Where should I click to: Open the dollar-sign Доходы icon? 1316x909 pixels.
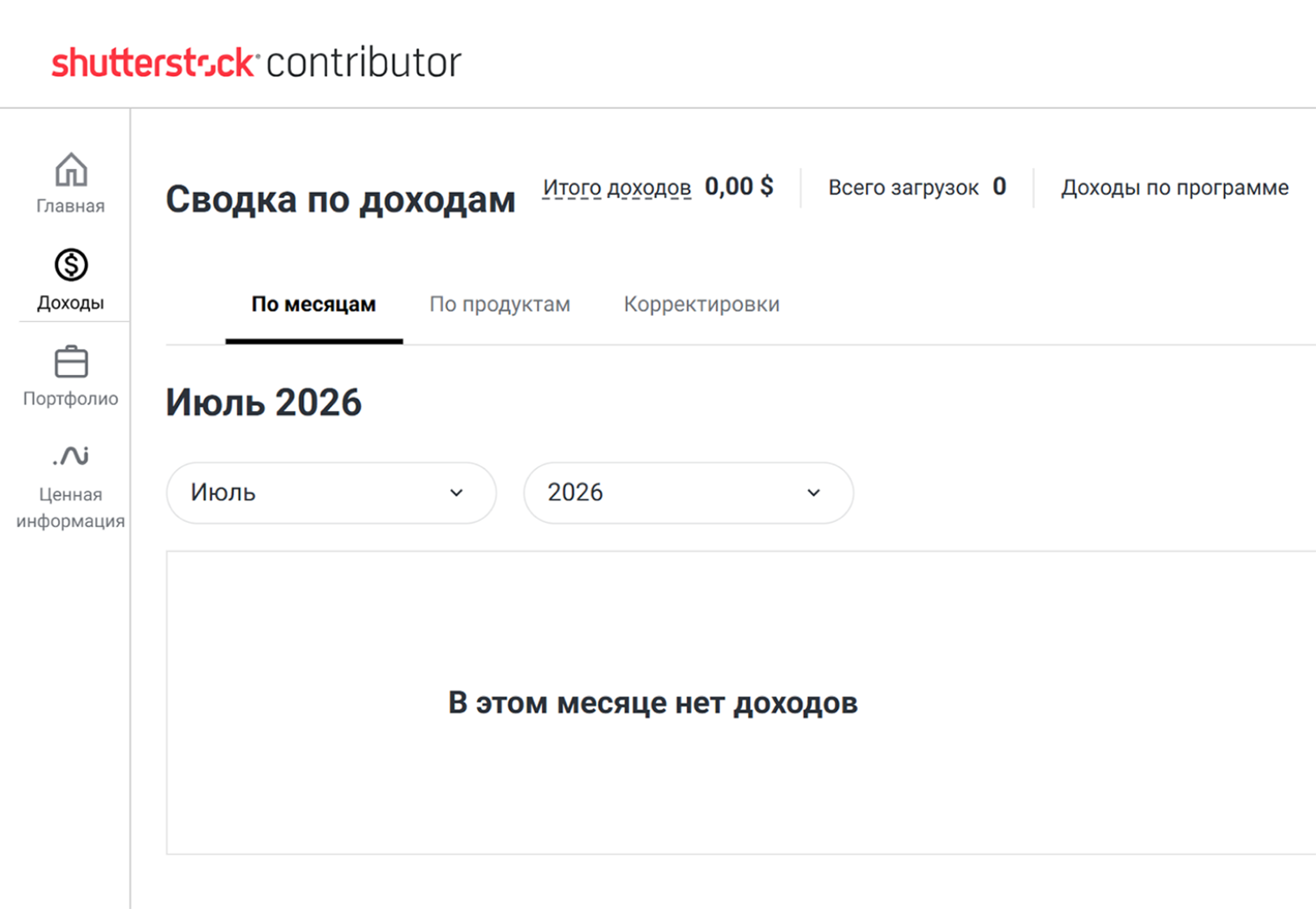(71, 265)
